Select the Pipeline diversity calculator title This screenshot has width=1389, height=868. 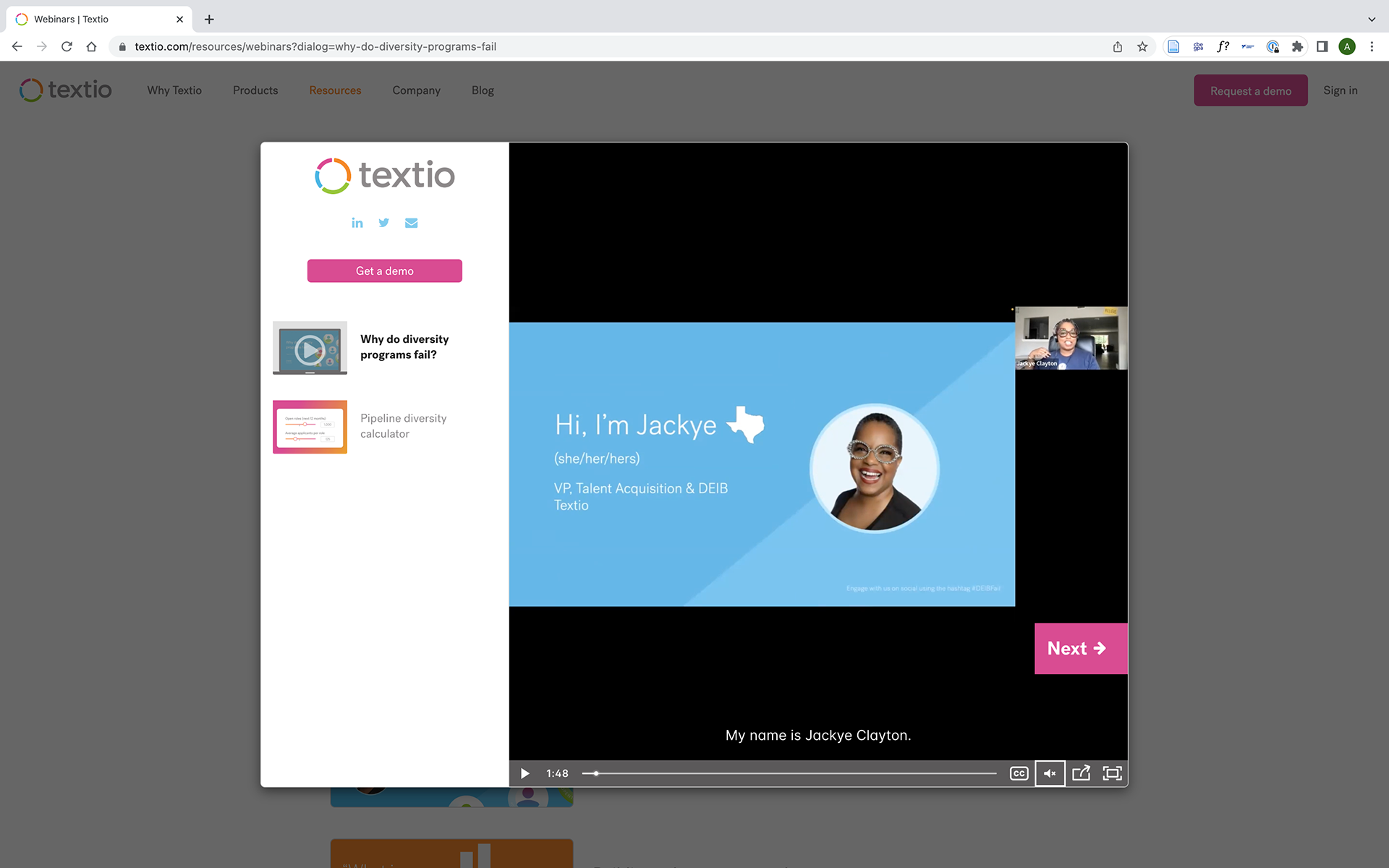(403, 426)
